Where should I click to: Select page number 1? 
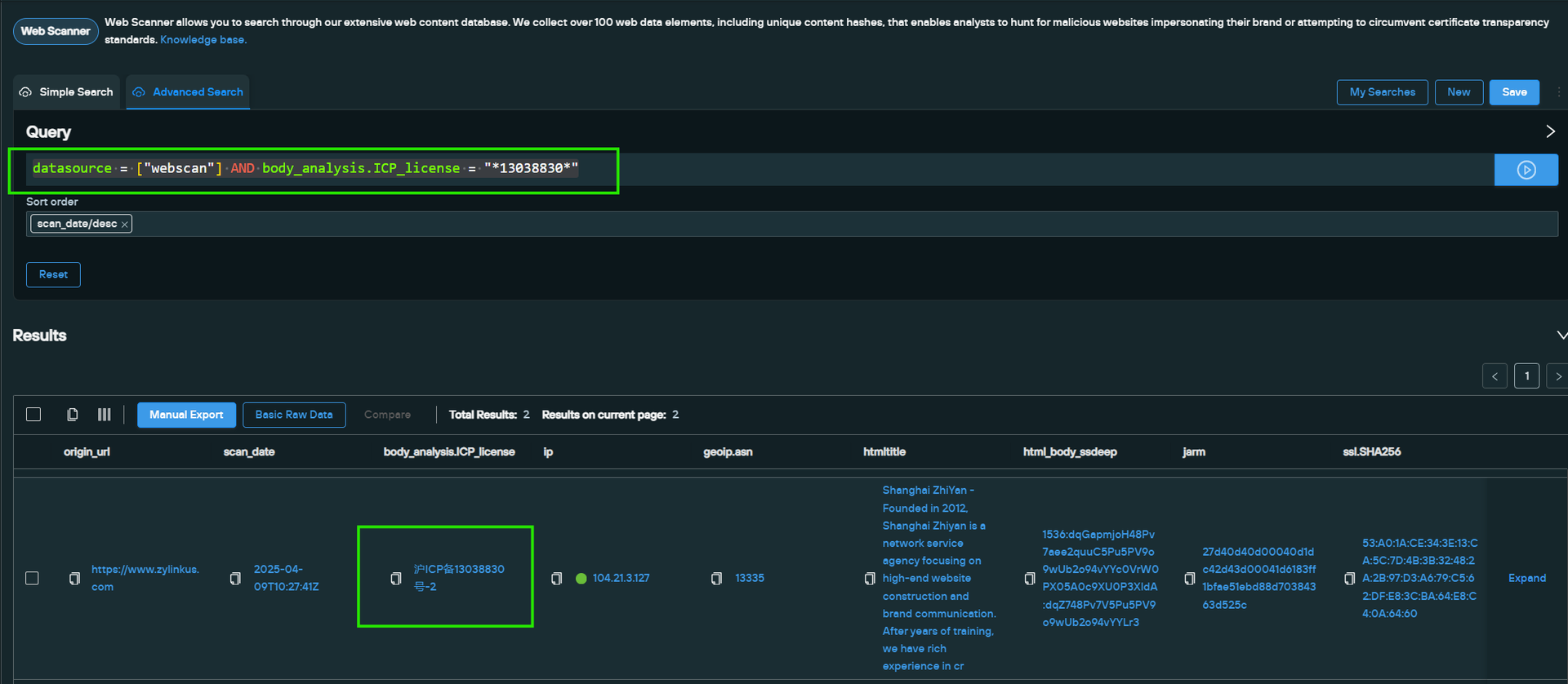click(1526, 376)
